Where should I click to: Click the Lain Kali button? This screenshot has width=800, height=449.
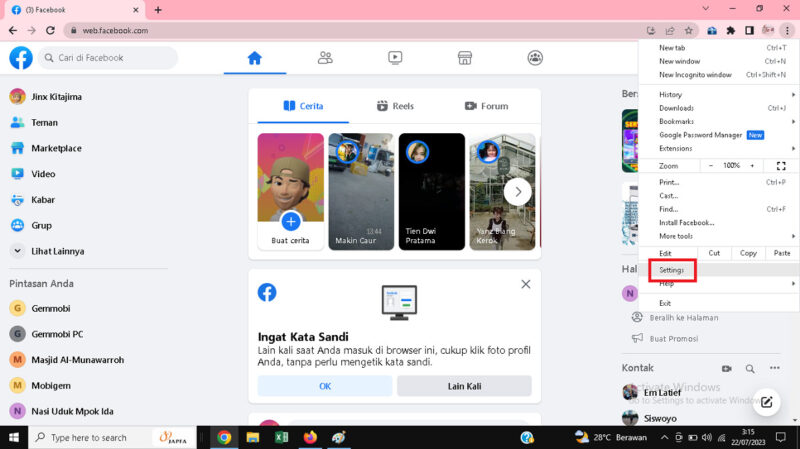click(x=464, y=386)
